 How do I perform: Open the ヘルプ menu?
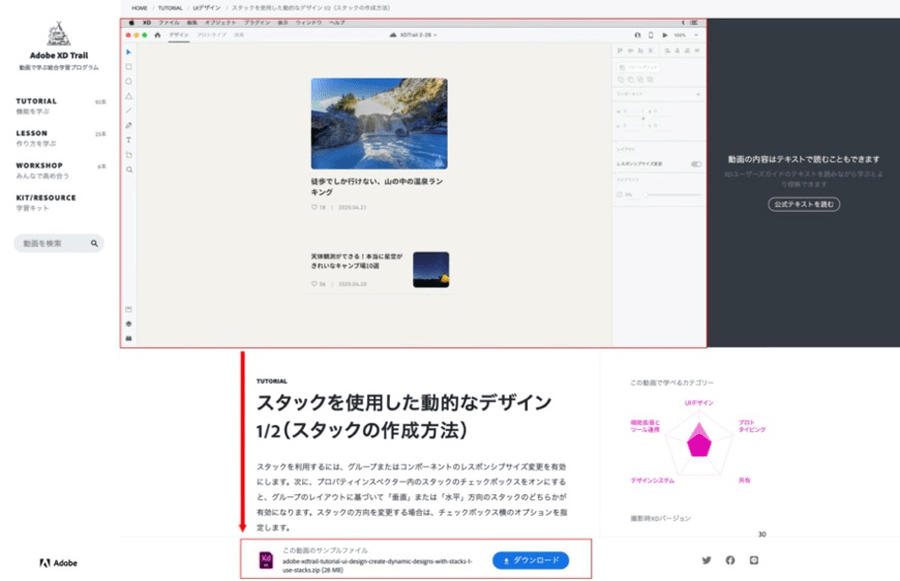pyautogui.click(x=337, y=23)
